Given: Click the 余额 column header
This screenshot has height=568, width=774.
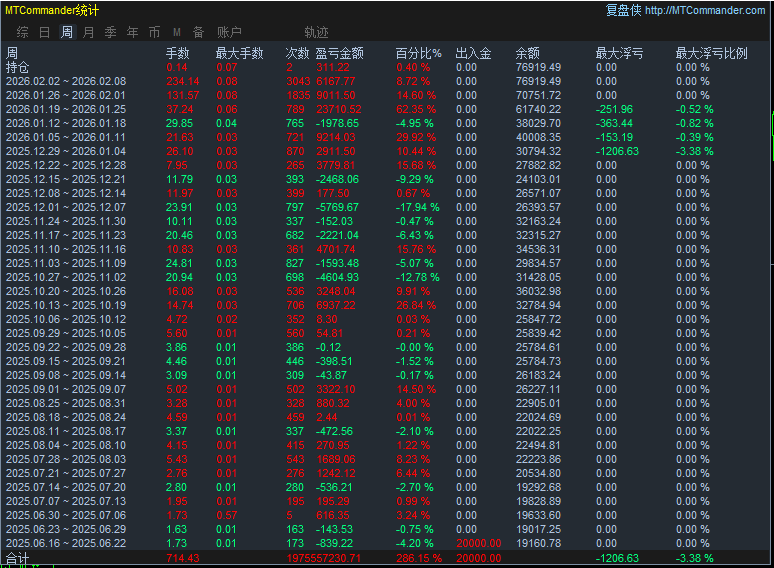Looking at the screenshot, I should [528, 53].
